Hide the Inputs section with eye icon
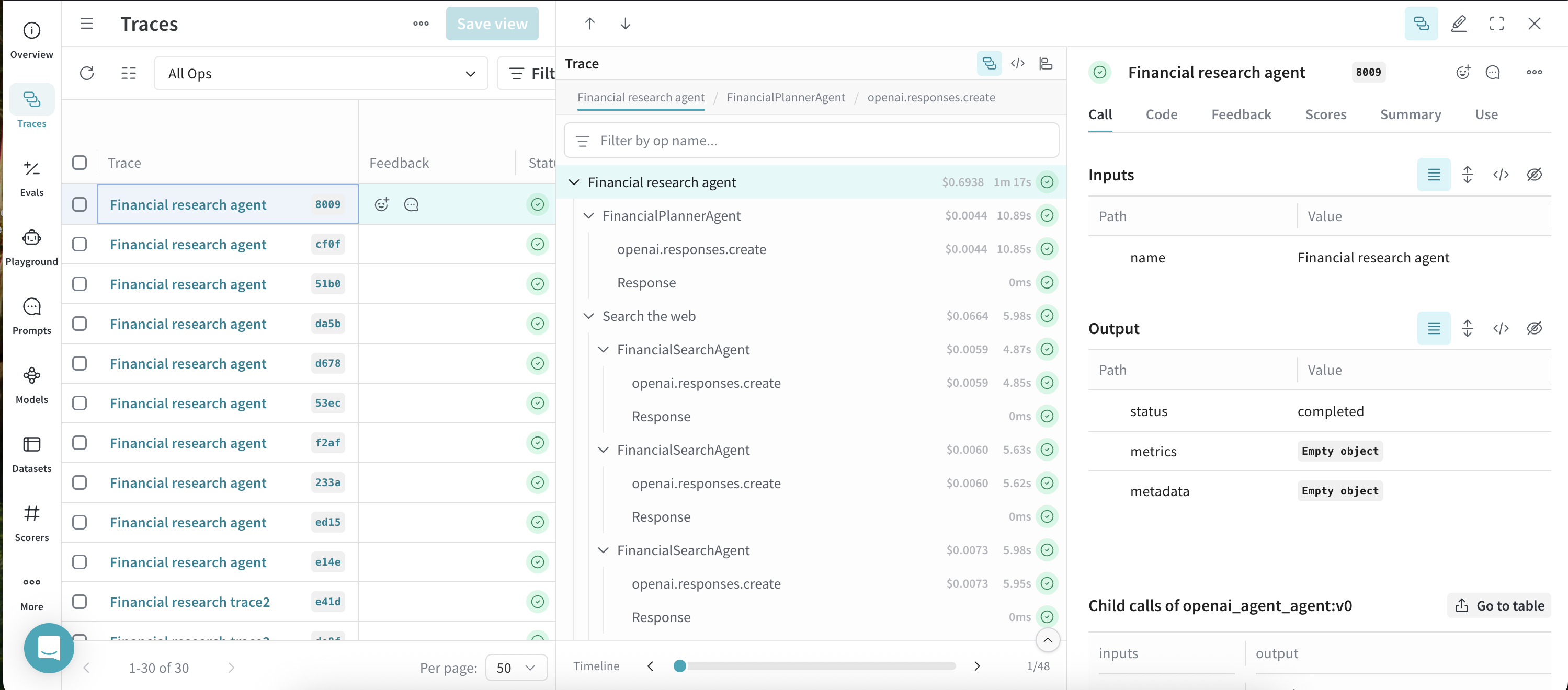This screenshot has height=690, width=1568. 1534,175
